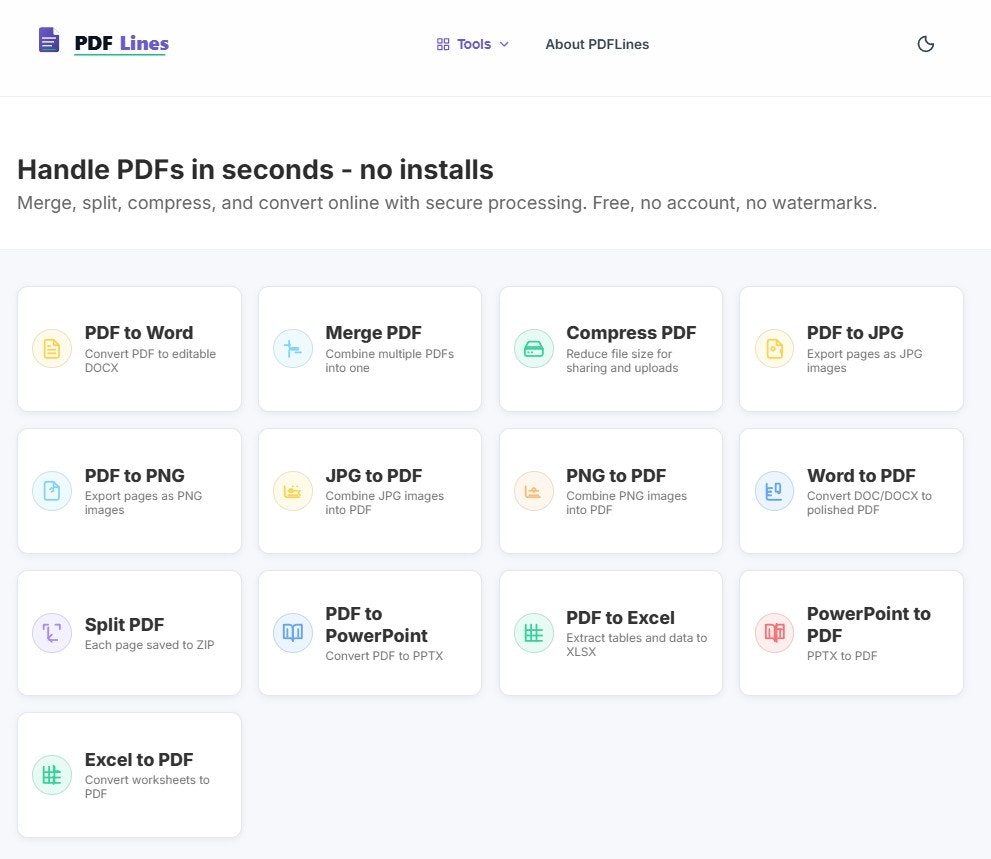
Task: Click the PNG to PDF icon
Action: coord(533,491)
